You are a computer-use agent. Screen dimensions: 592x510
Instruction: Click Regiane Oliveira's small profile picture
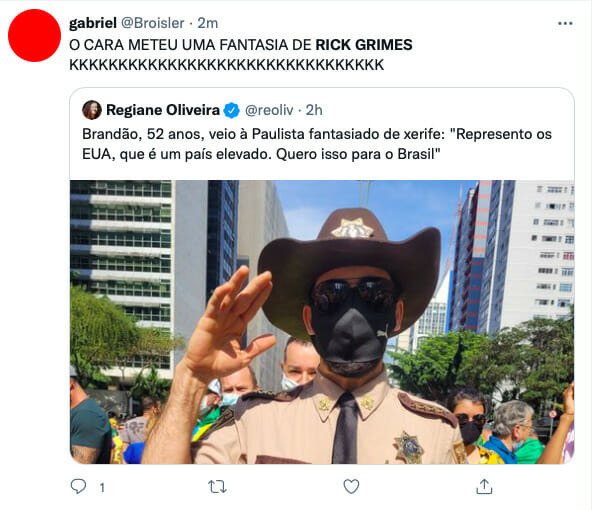[x=92, y=110]
